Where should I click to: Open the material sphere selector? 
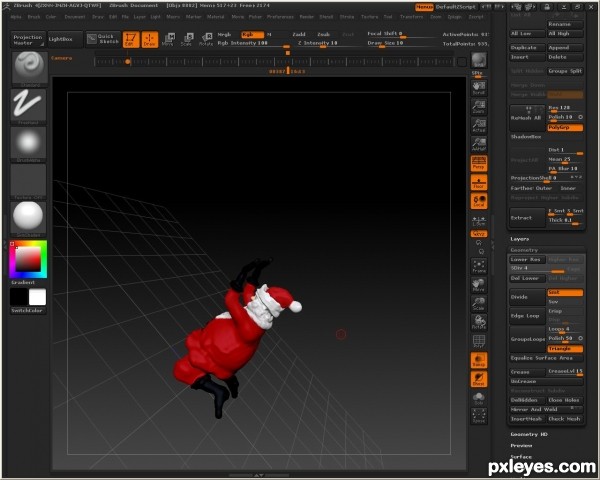(x=29, y=219)
